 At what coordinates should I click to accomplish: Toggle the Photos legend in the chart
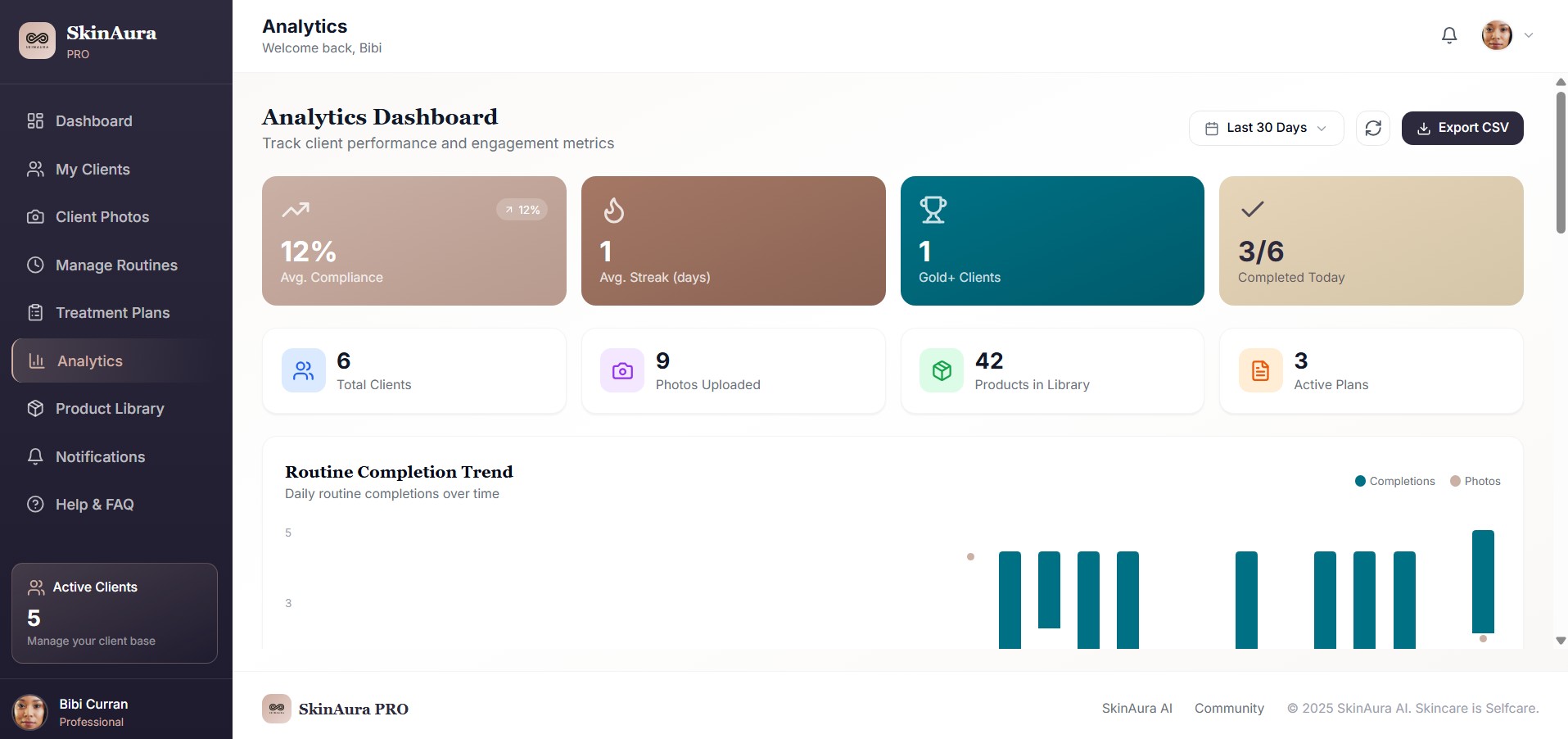(1475, 481)
